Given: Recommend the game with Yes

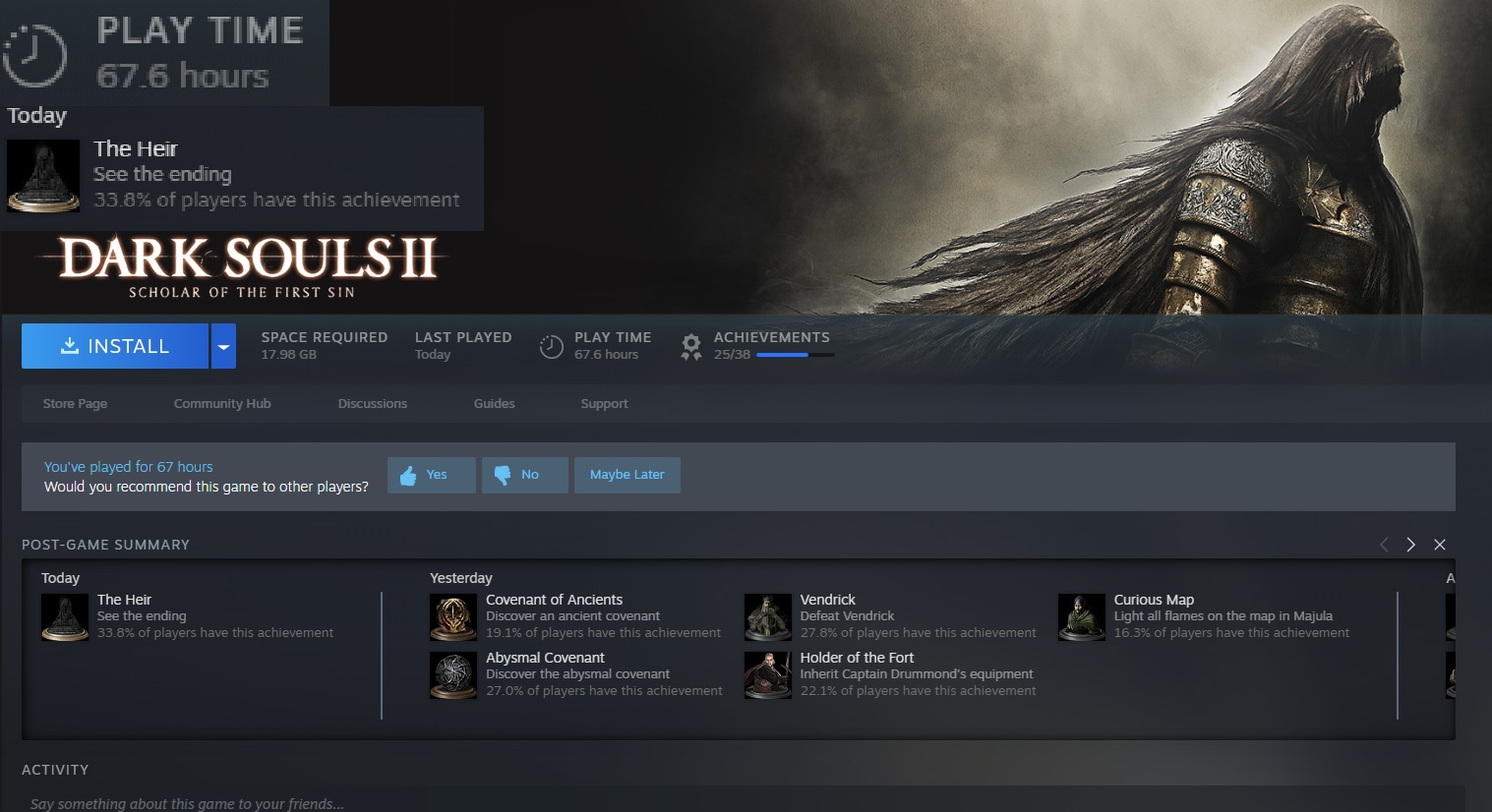Looking at the screenshot, I should click(x=432, y=475).
